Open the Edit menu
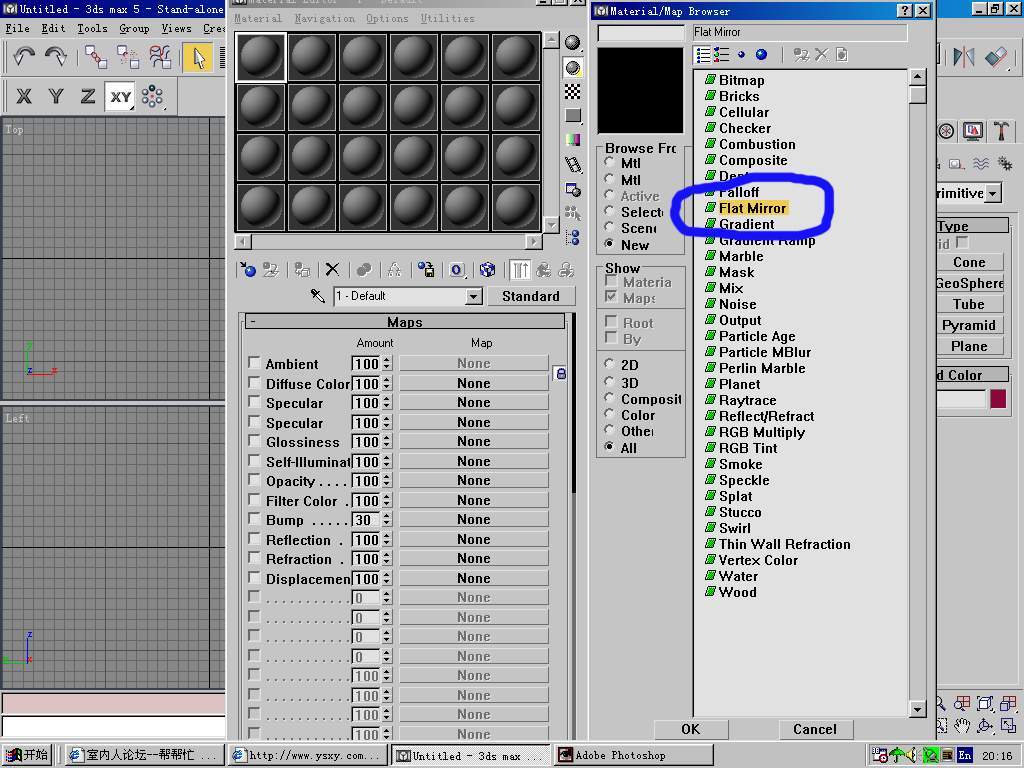 pyautogui.click(x=53, y=28)
